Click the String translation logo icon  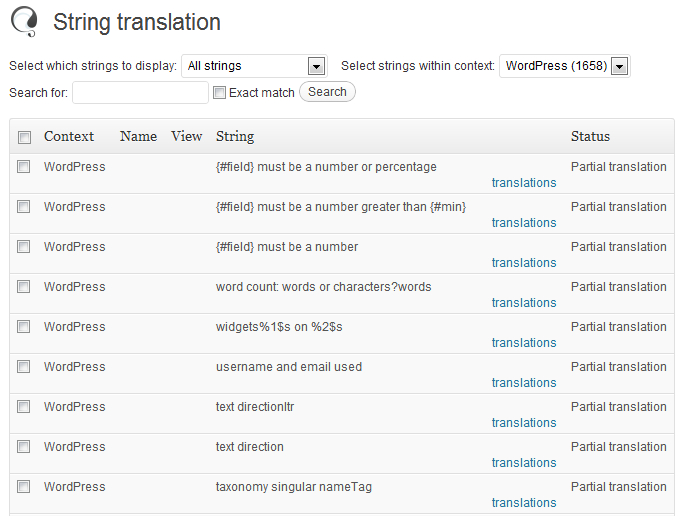tap(24, 21)
